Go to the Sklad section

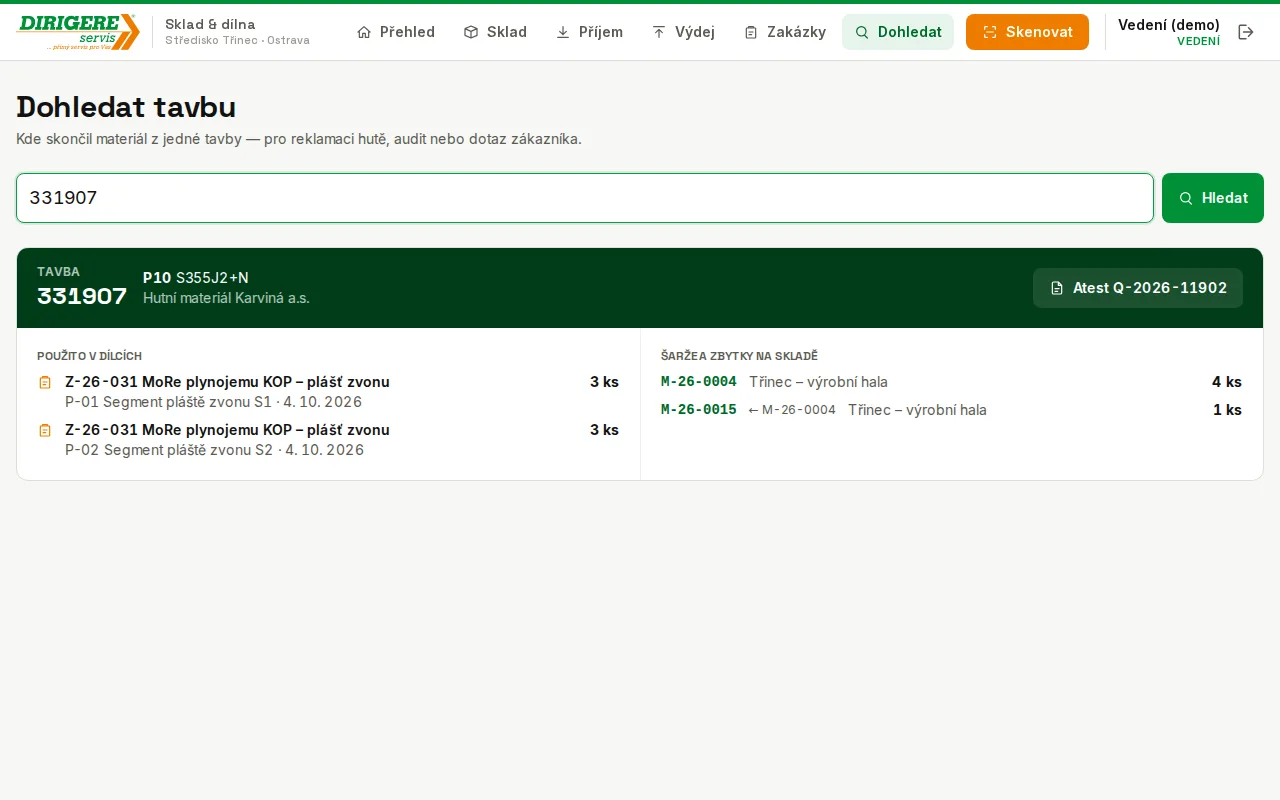point(495,32)
